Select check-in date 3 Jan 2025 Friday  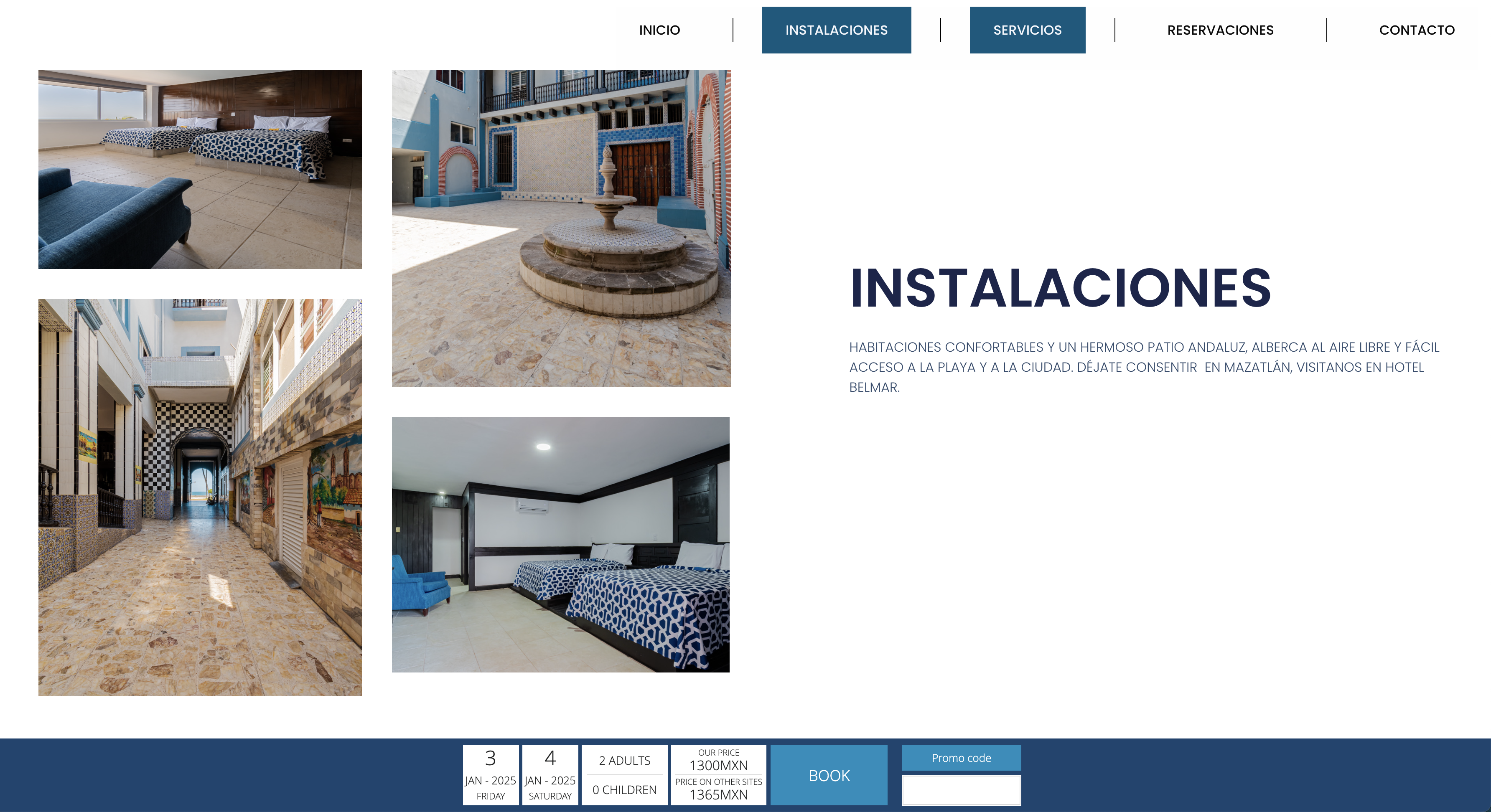tap(490, 775)
